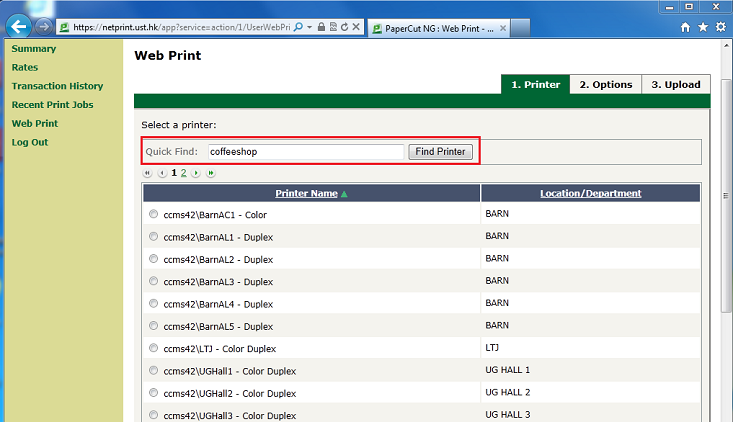Viewport: 733px width, 422px height.
Task: Click the browser back arrow button
Action: coord(18,27)
